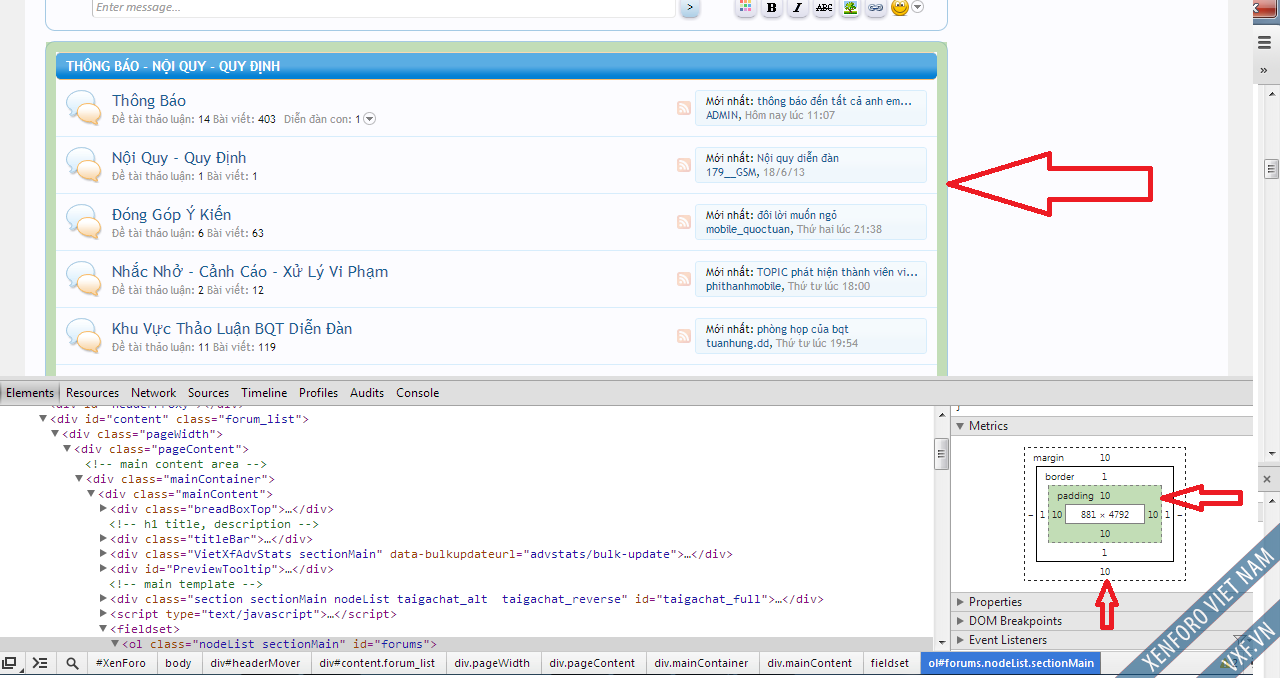The image size is (1280, 678).
Task: Click RSS feed icon for Thông Báo
Action: point(684,108)
